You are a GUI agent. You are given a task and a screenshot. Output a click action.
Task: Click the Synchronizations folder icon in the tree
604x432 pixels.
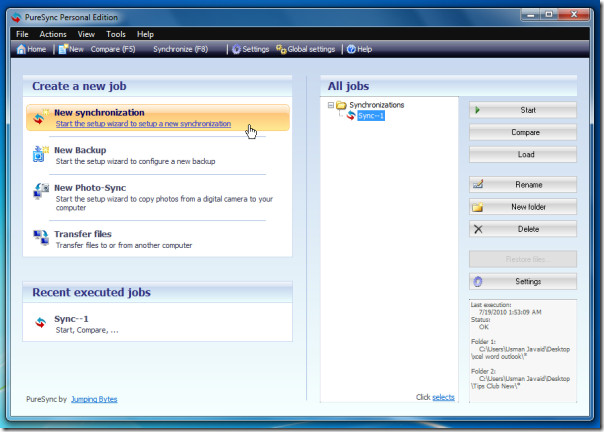[341, 105]
